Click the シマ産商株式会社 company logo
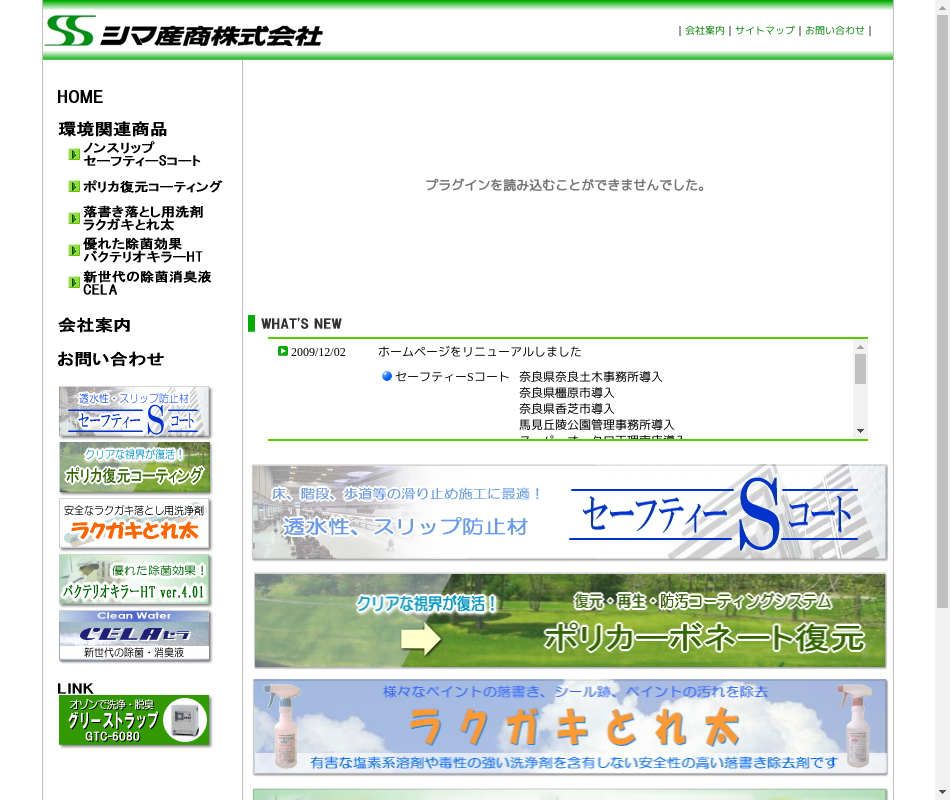 click(x=184, y=31)
